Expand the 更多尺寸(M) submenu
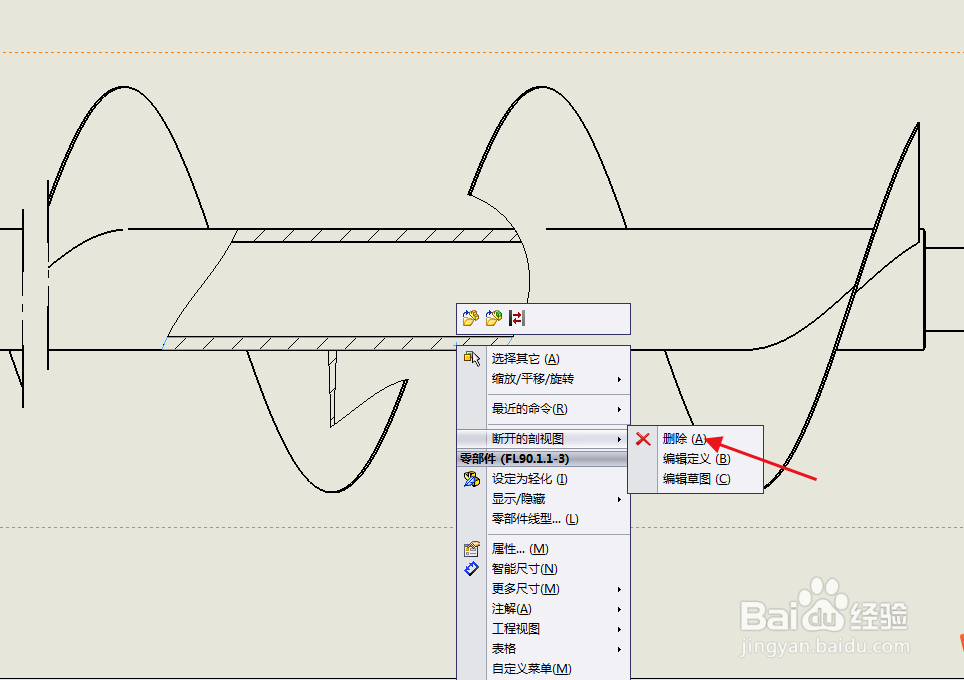Viewport: 964px width, 680px height. tap(543, 589)
